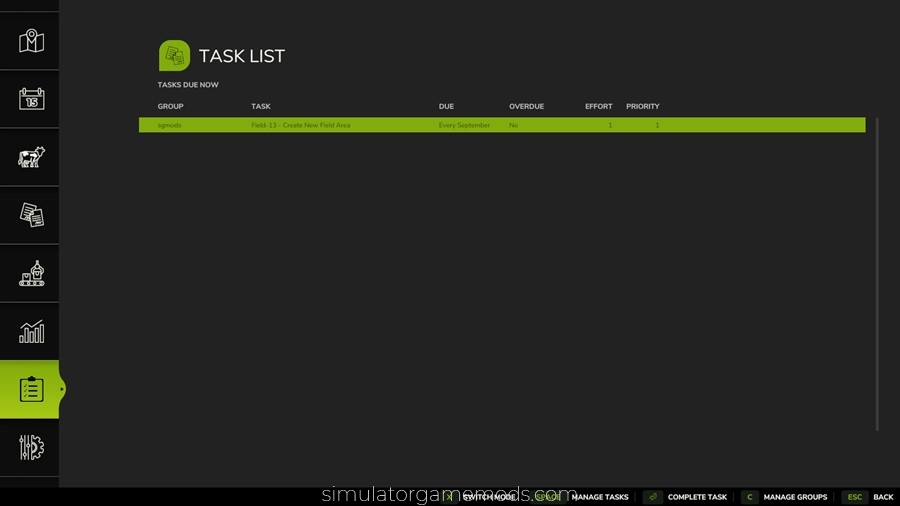Image resolution: width=900 pixels, height=506 pixels.
Task: Select the sgmods Field-13 task row
Action: pyautogui.click(x=502, y=125)
